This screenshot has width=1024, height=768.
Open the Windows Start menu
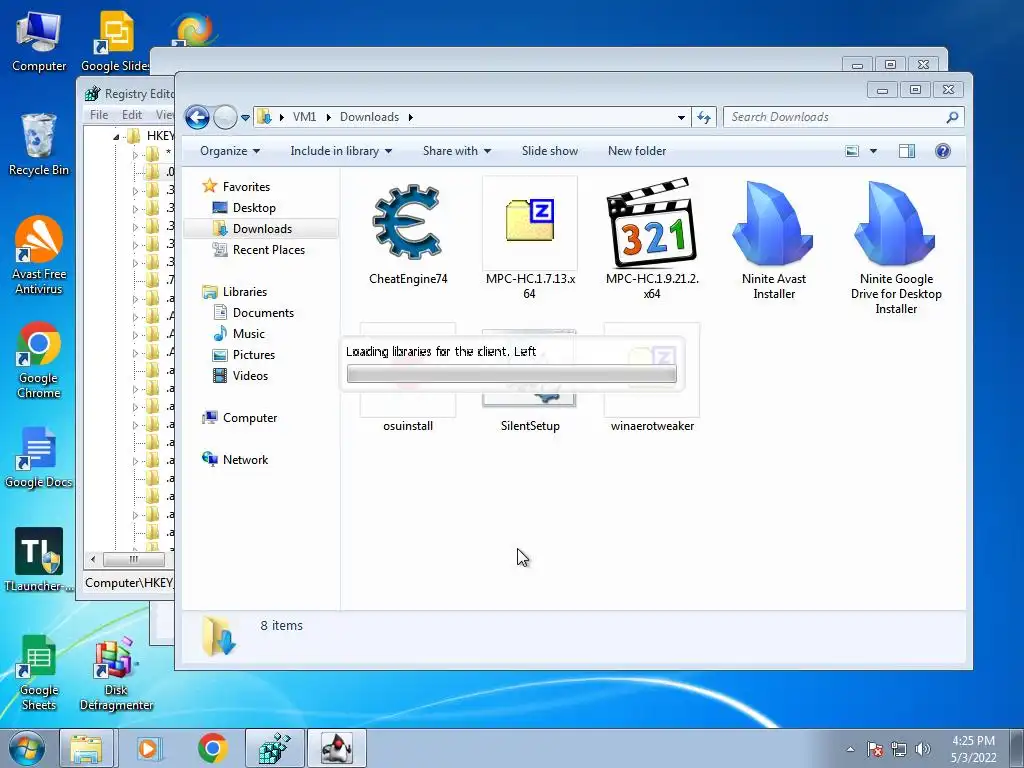point(26,748)
